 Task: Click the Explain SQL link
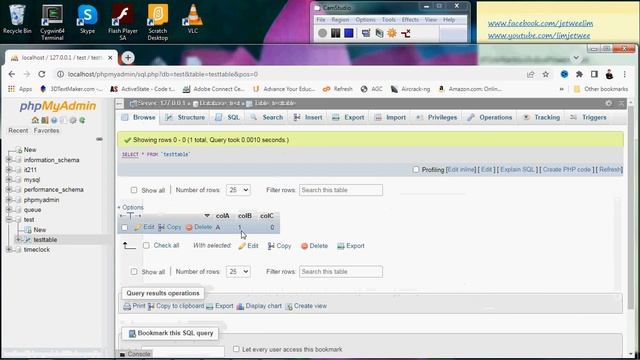(x=517, y=169)
